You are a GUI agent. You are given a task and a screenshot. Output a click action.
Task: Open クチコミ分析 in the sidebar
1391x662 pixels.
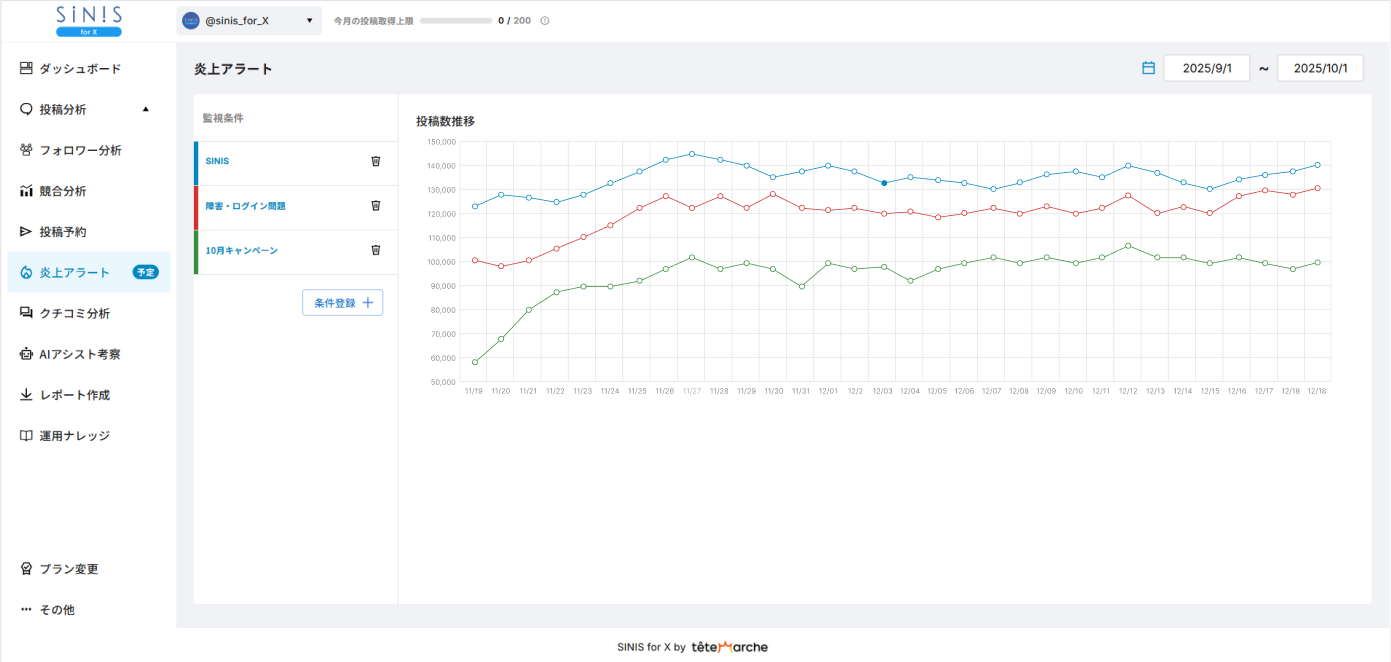(74, 314)
